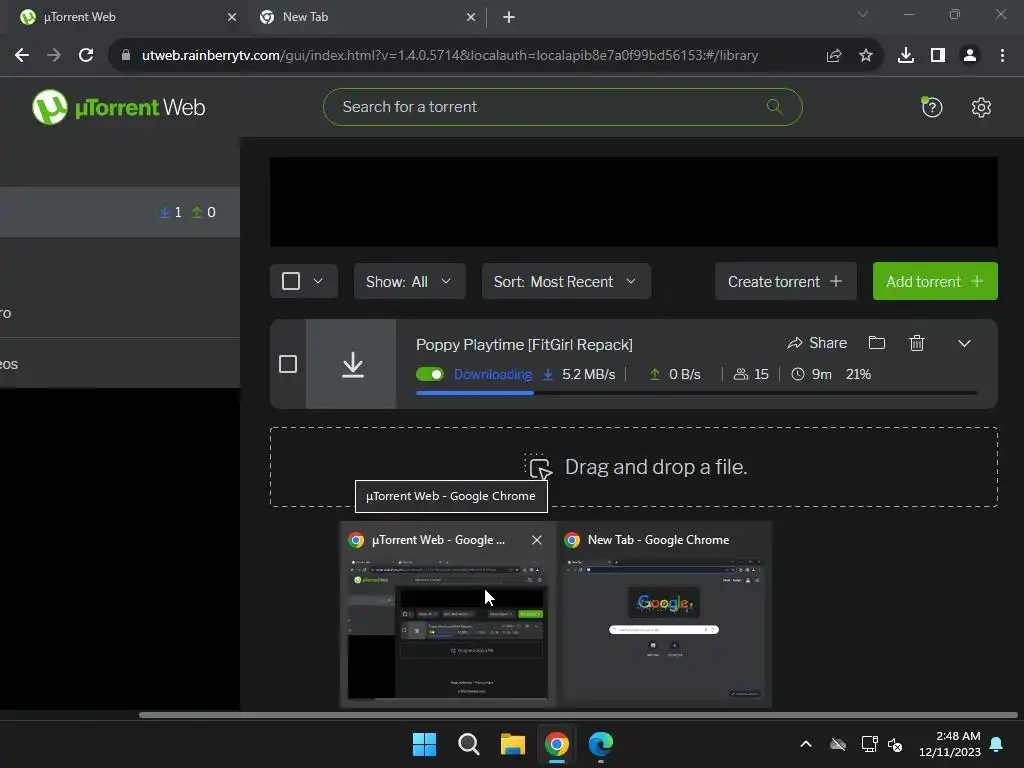
Task: Click the network icon in system tray
Action: tap(869, 744)
